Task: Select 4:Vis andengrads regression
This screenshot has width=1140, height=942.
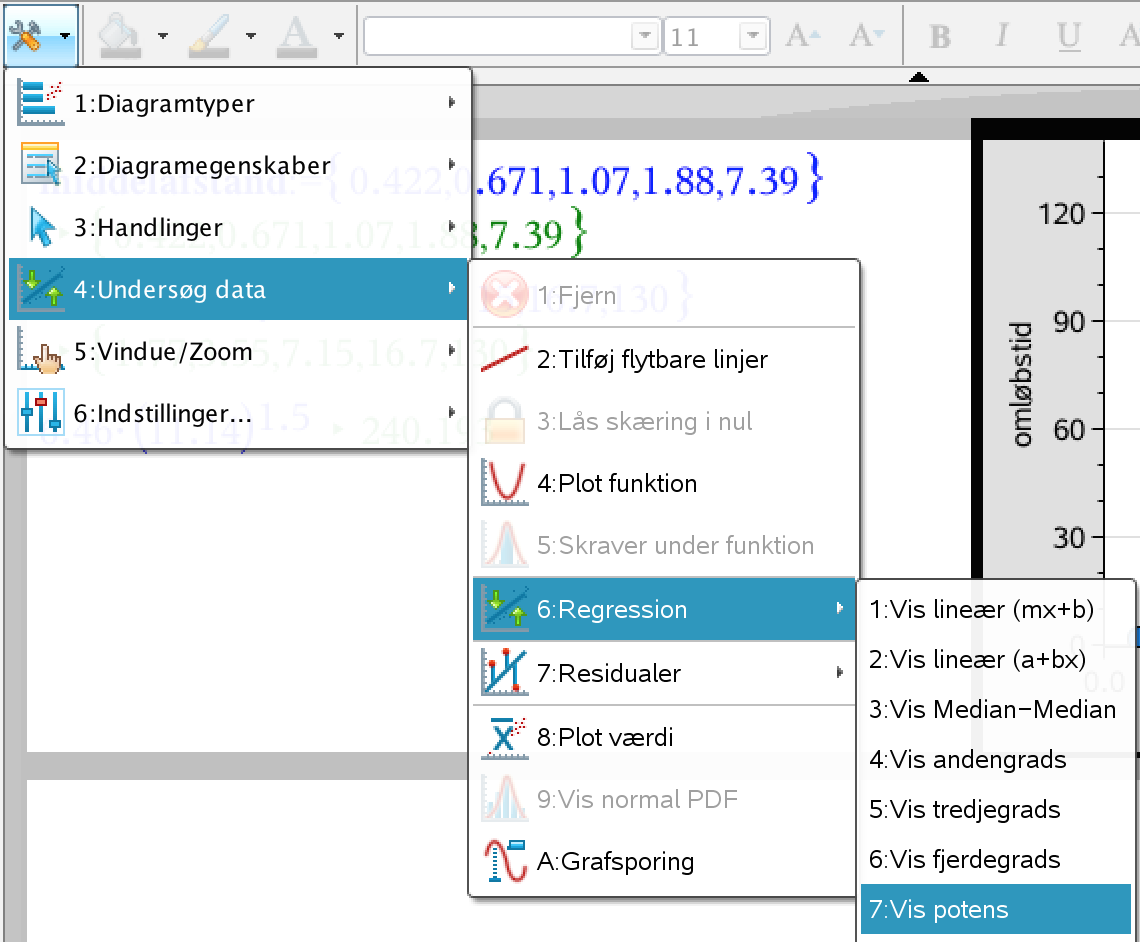Action: 995,760
